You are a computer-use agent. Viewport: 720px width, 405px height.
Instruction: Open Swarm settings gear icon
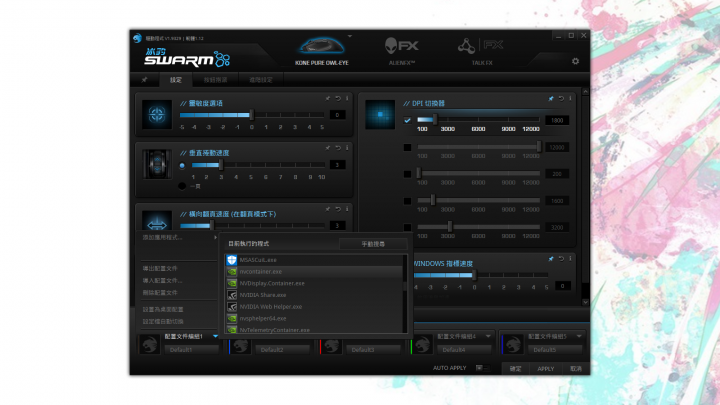575,61
